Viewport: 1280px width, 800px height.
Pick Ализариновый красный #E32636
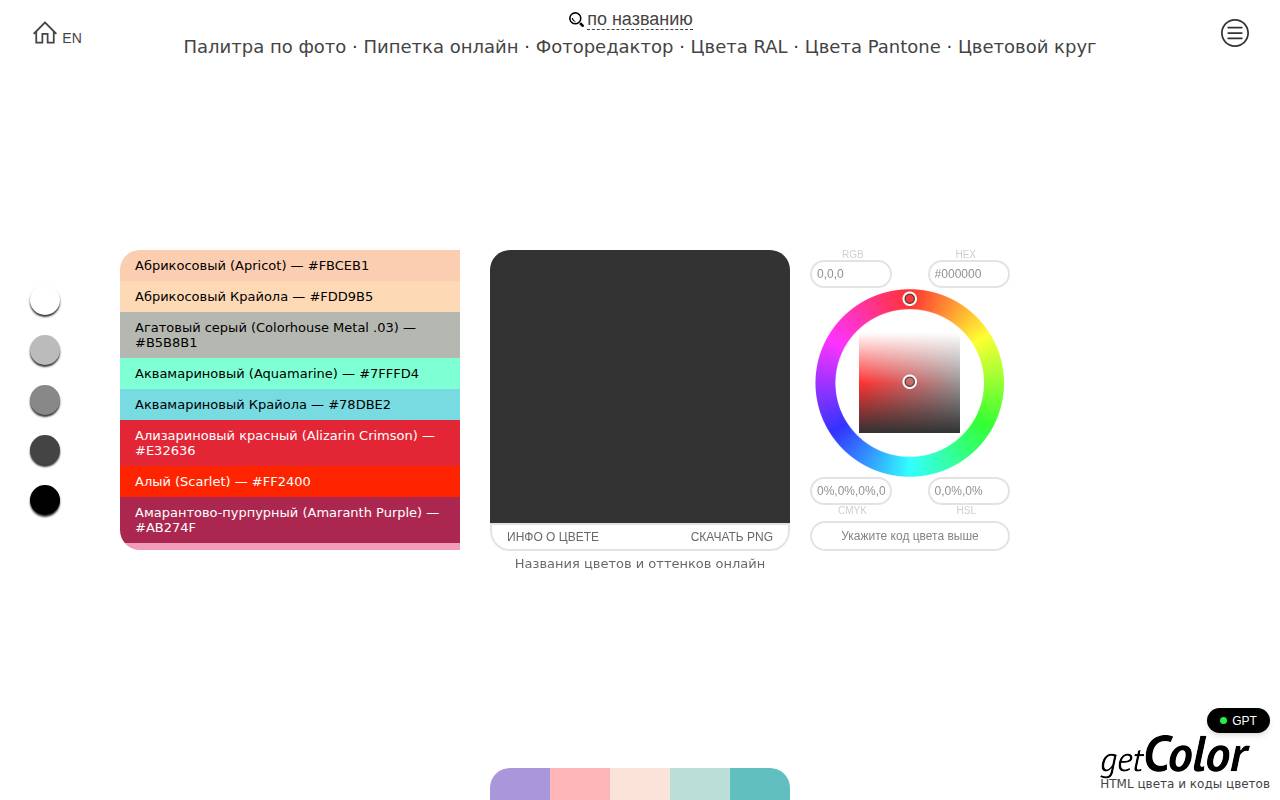[290, 443]
